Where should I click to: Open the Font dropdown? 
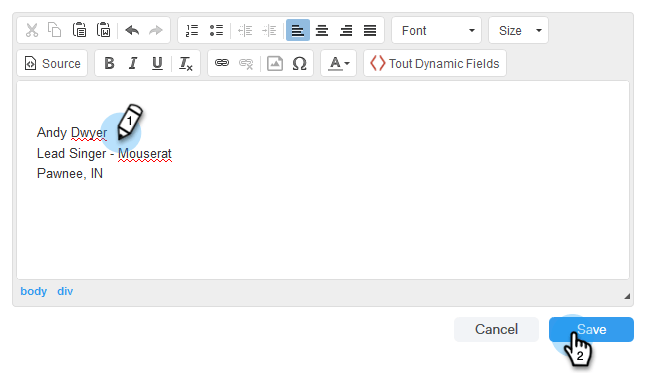pyautogui.click(x=436, y=30)
